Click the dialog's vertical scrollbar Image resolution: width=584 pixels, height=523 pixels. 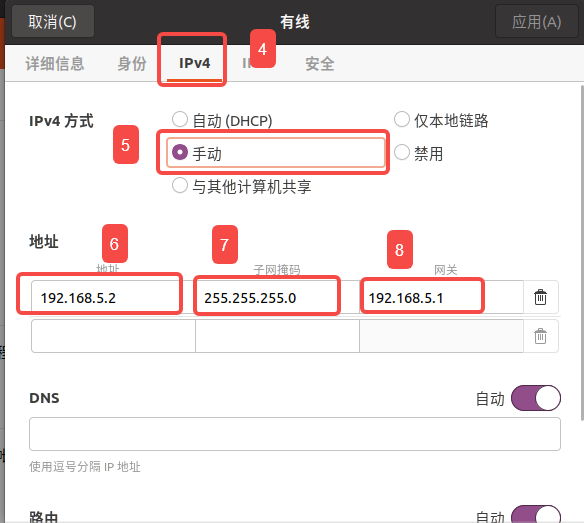click(582, 253)
